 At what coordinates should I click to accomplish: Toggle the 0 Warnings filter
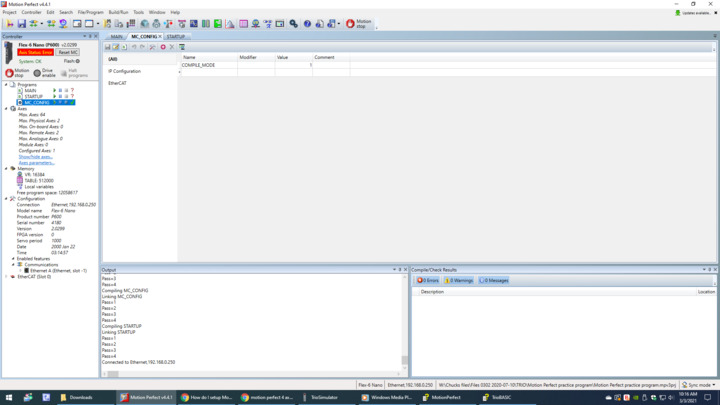pyautogui.click(x=458, y=280)
